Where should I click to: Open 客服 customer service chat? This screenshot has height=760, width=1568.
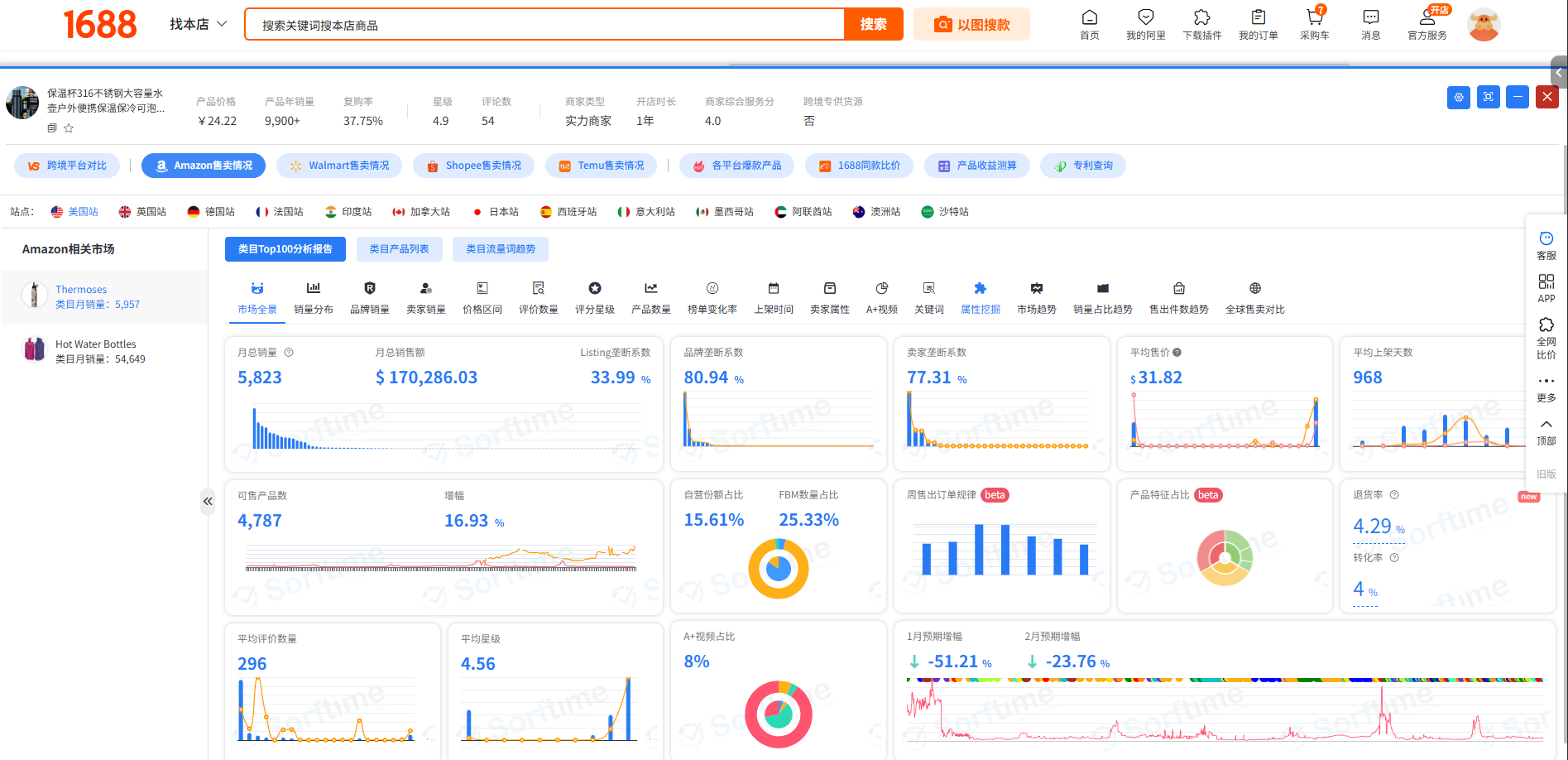coord(1546,245)
